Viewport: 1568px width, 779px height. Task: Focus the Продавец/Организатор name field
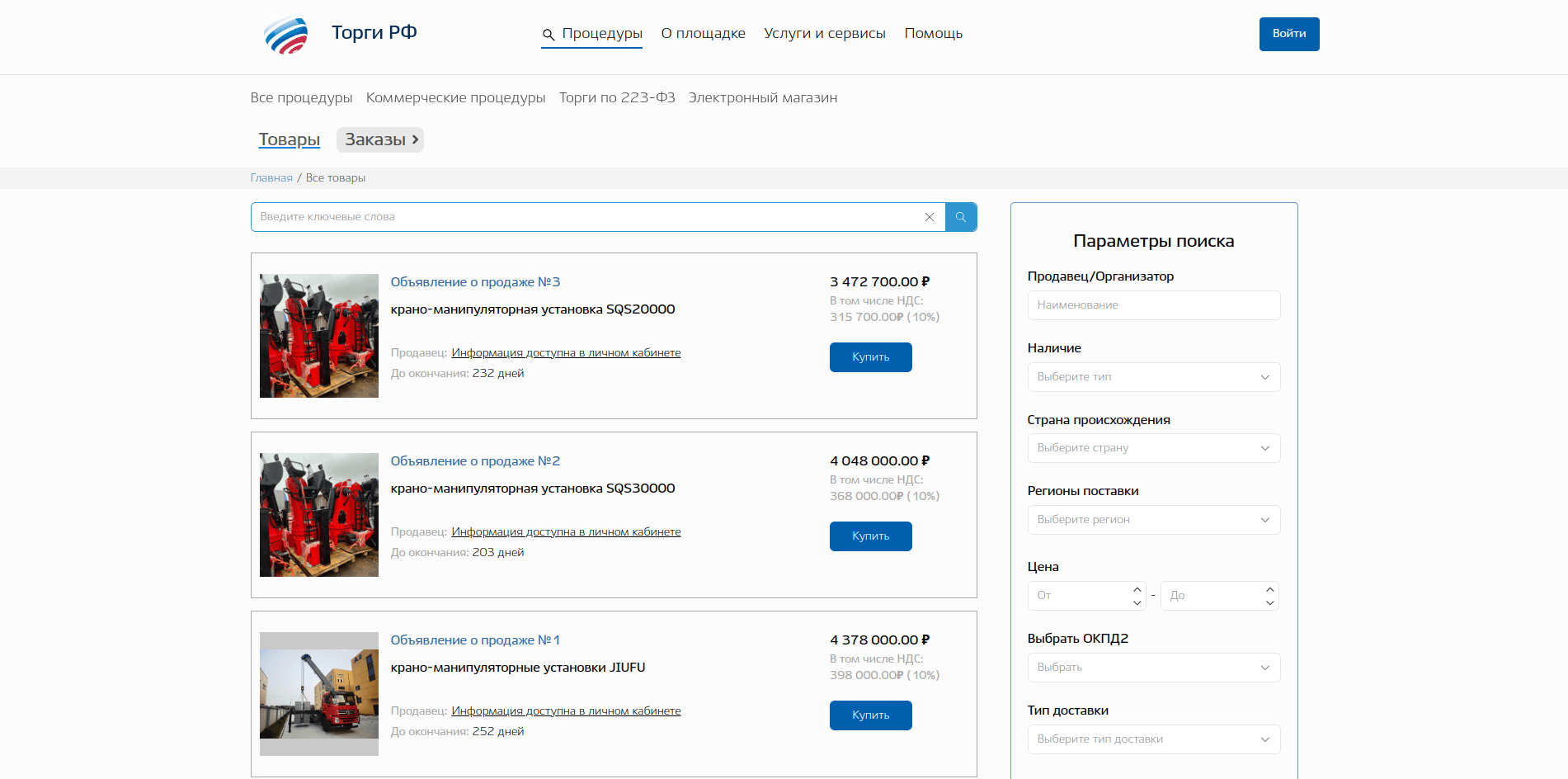click(1153, 305)
